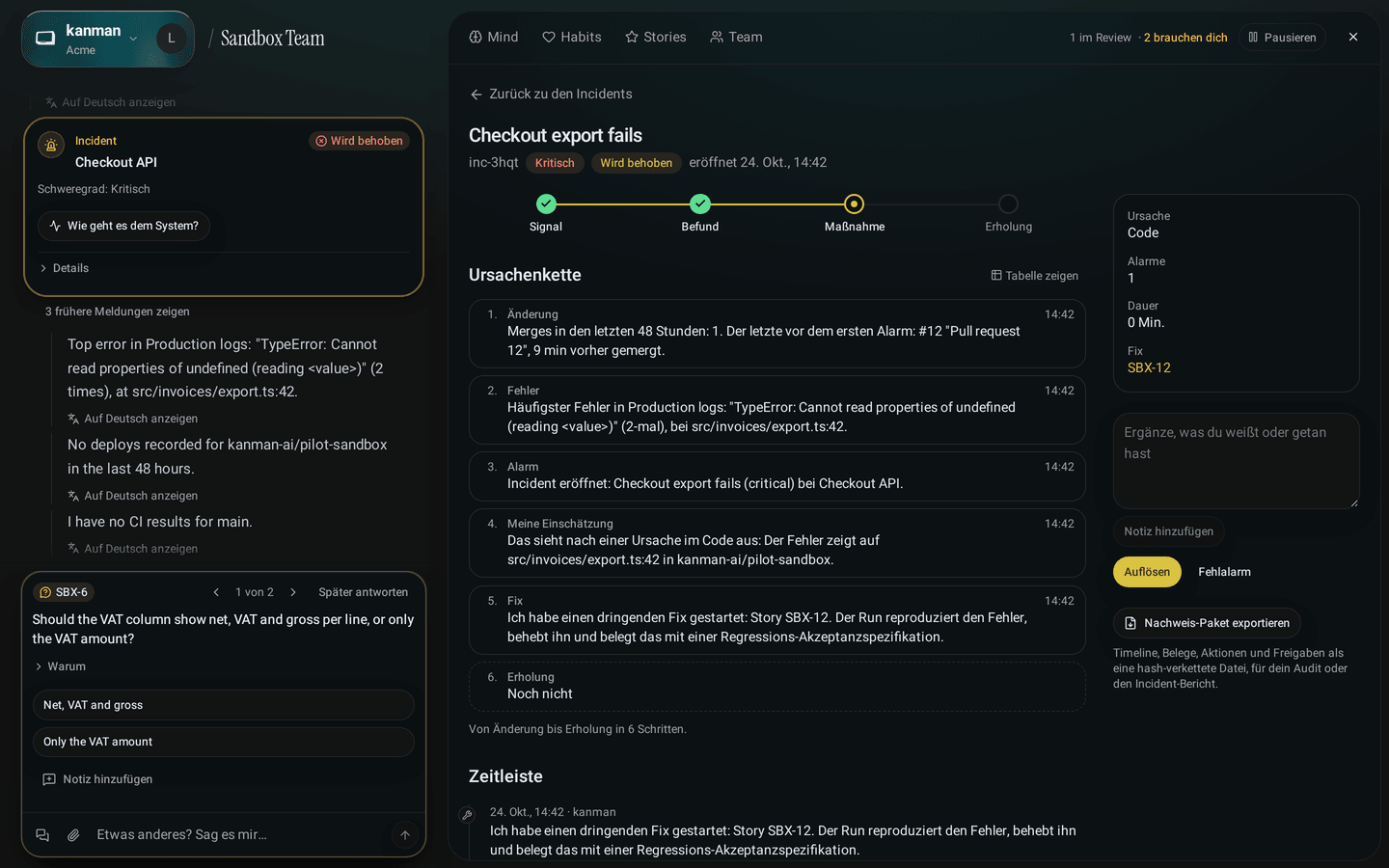
Task: Click the incident siren icon on Checkout API card
Action: point(51,146)
